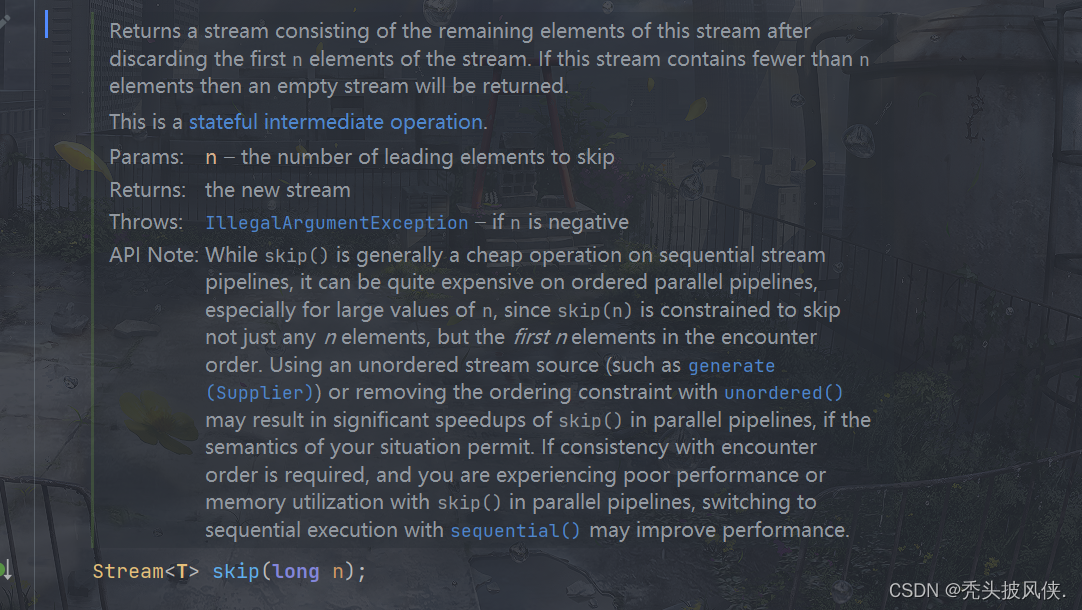Click the generic type T in signature
1082x610 pixels.
[181, 571]
